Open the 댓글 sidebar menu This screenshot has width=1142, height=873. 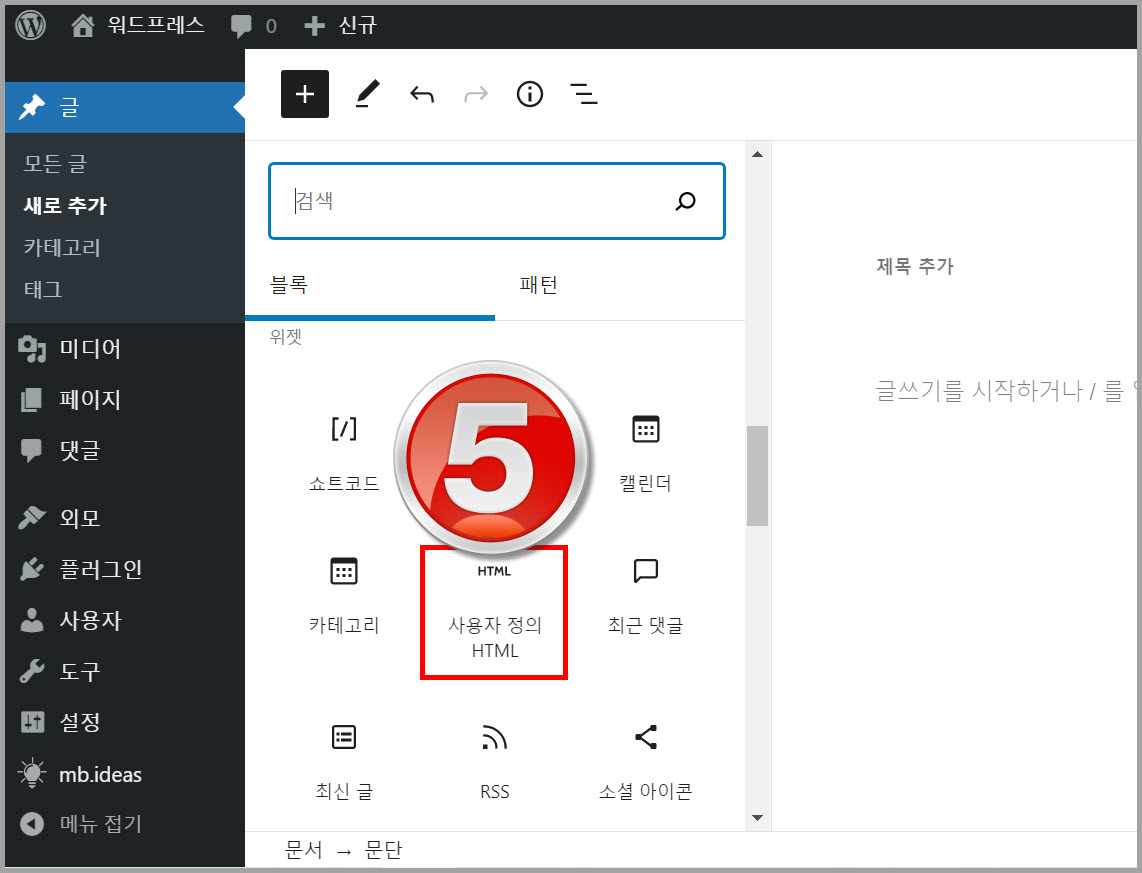point(125,450)
